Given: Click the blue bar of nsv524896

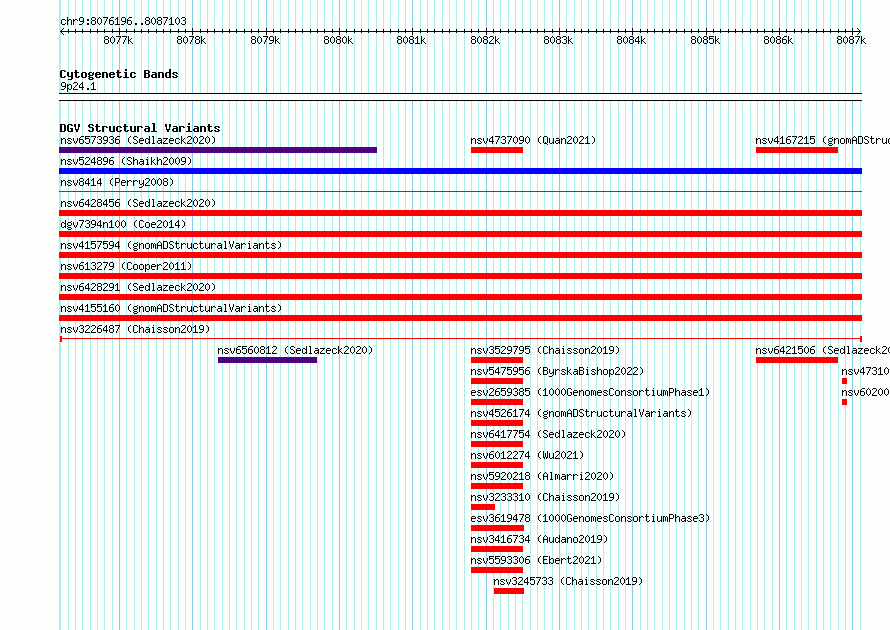Looking at the screenshot, I should pos(460,171).
